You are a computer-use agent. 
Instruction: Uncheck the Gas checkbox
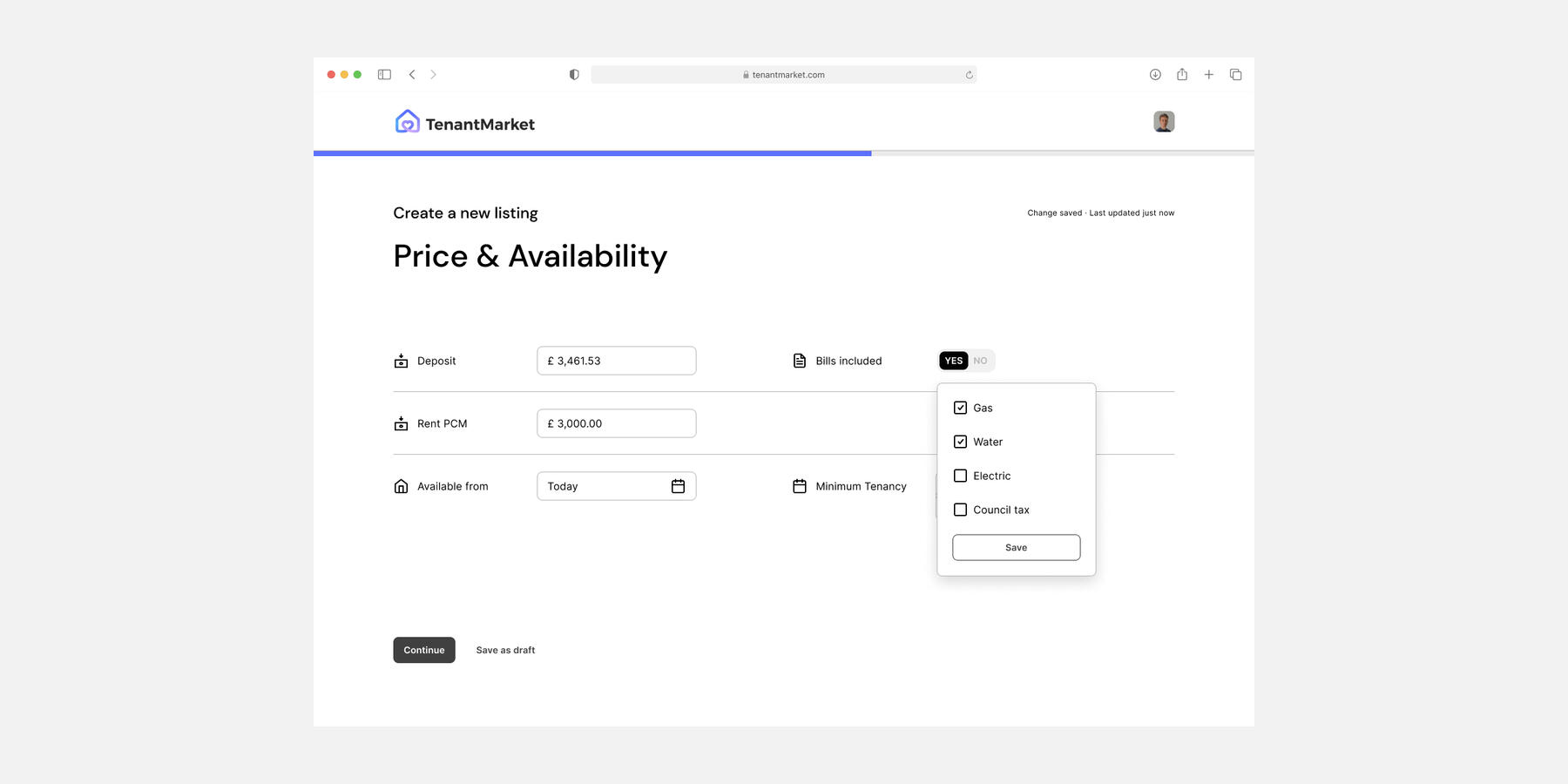960,407
